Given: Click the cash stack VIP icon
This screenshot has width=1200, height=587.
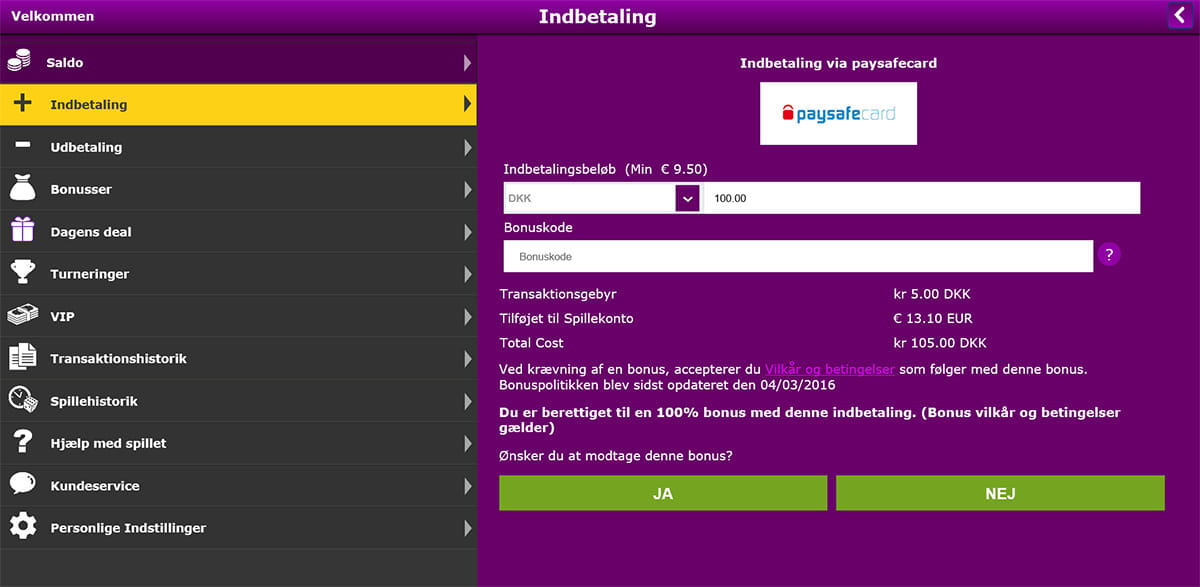Looking at the screenshot, I should [x=22, y=316].
